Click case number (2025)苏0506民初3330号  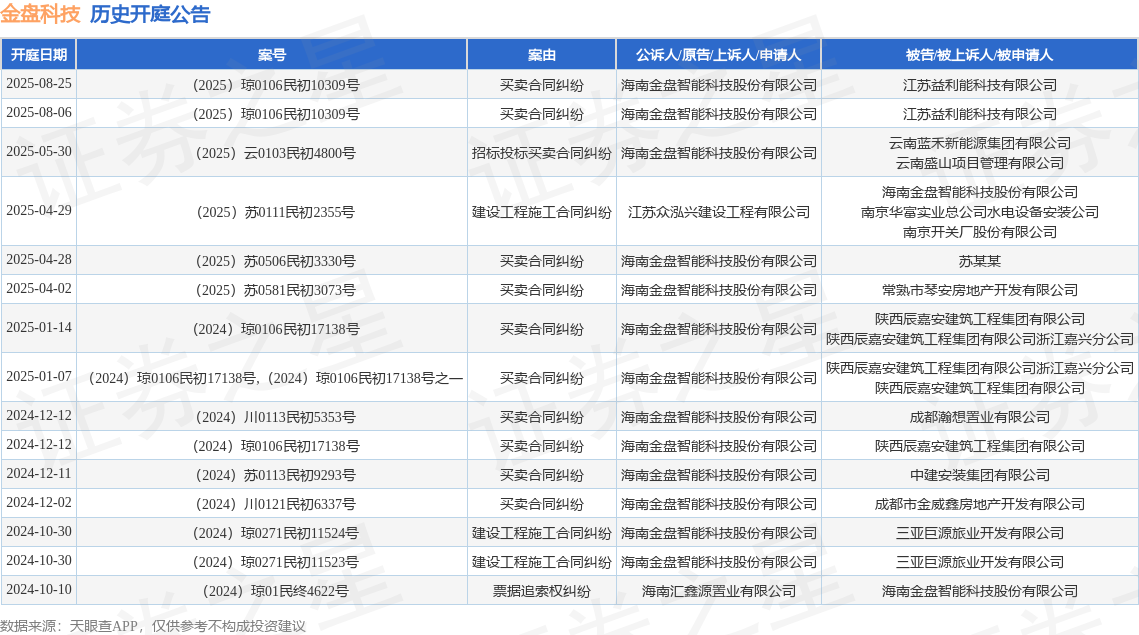point(275,261)
